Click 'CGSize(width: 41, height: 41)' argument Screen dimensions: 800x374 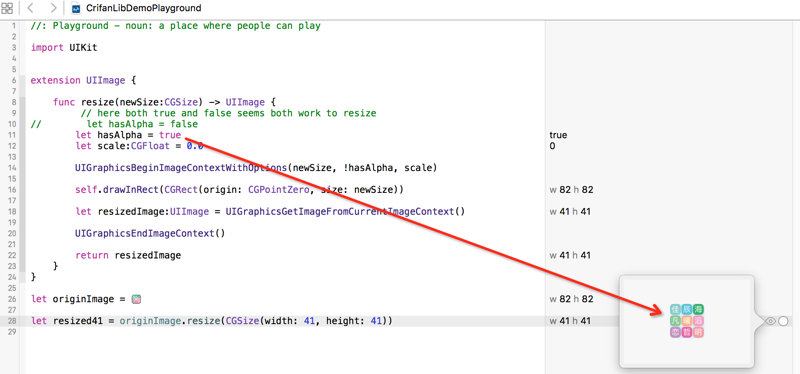tap(306, 321)
